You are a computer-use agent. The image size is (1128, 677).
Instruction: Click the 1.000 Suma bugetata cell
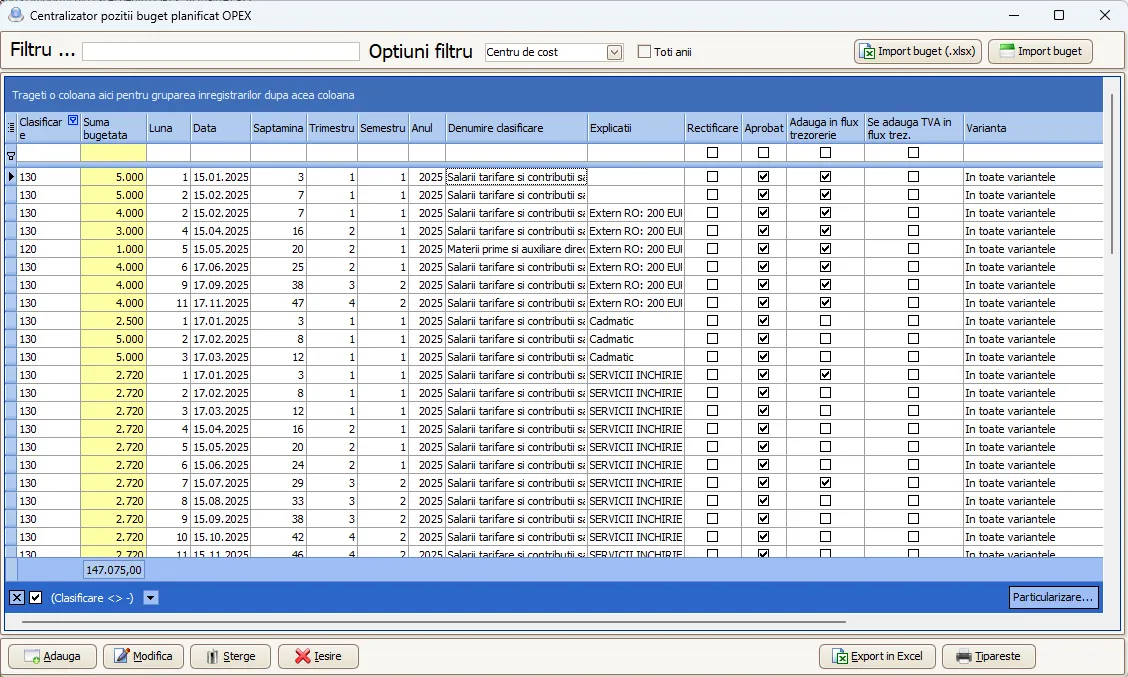coord(114,249)
